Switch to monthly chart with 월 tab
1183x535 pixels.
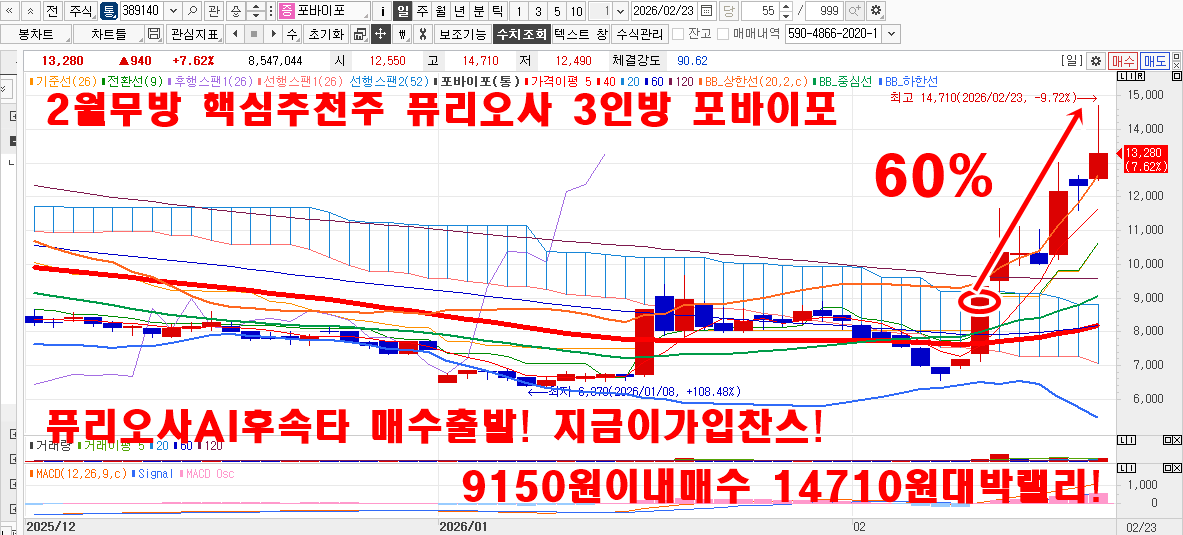pyautogui.click(x=441, y=11)
